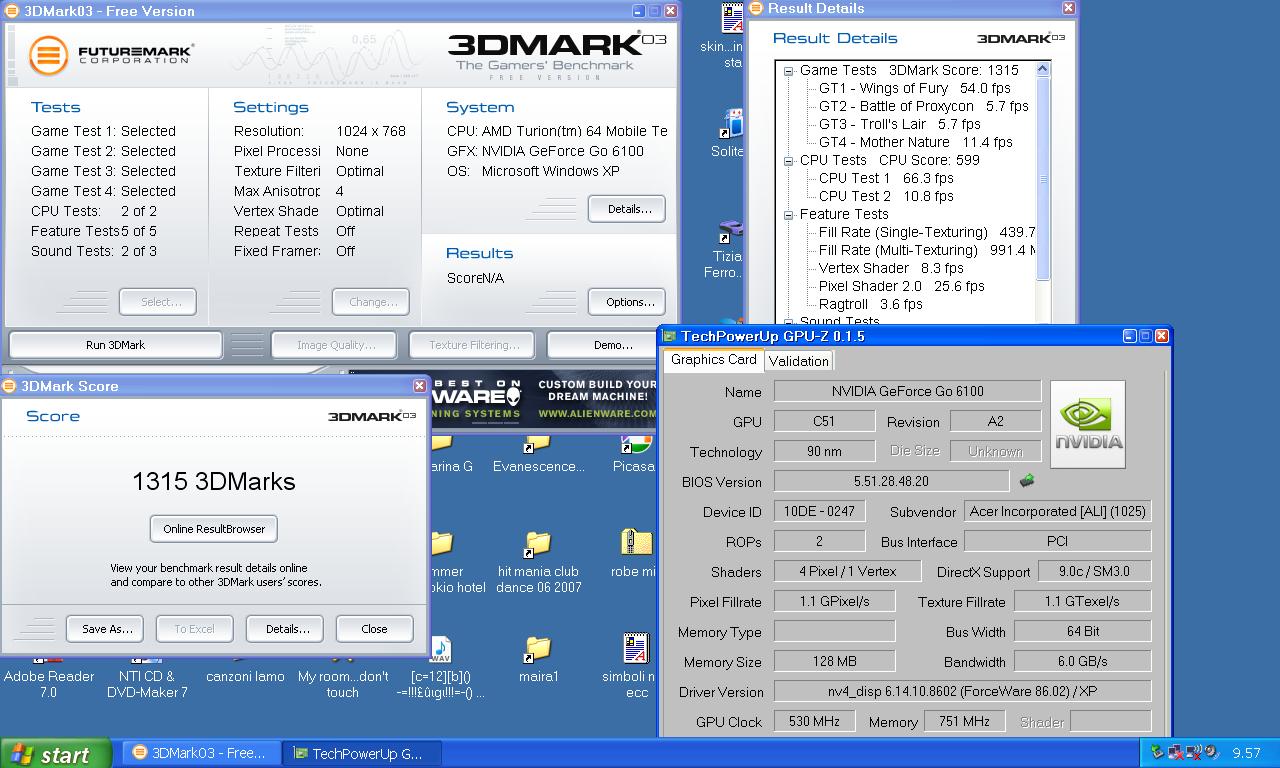Open the WAV audio file icon on the desktop

440,649
